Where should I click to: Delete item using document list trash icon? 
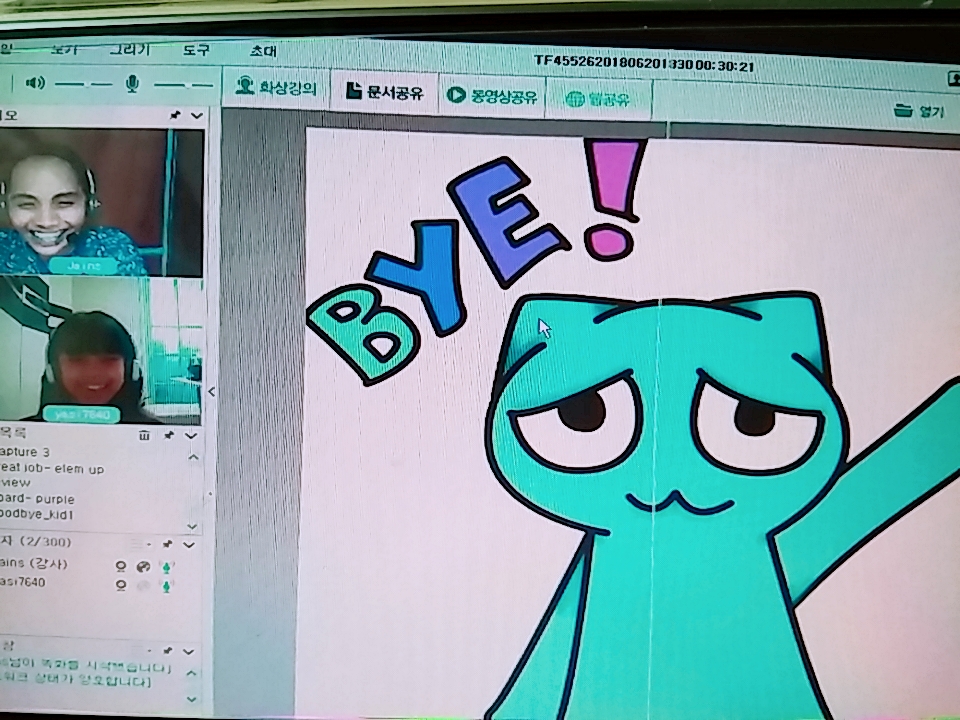144,435
